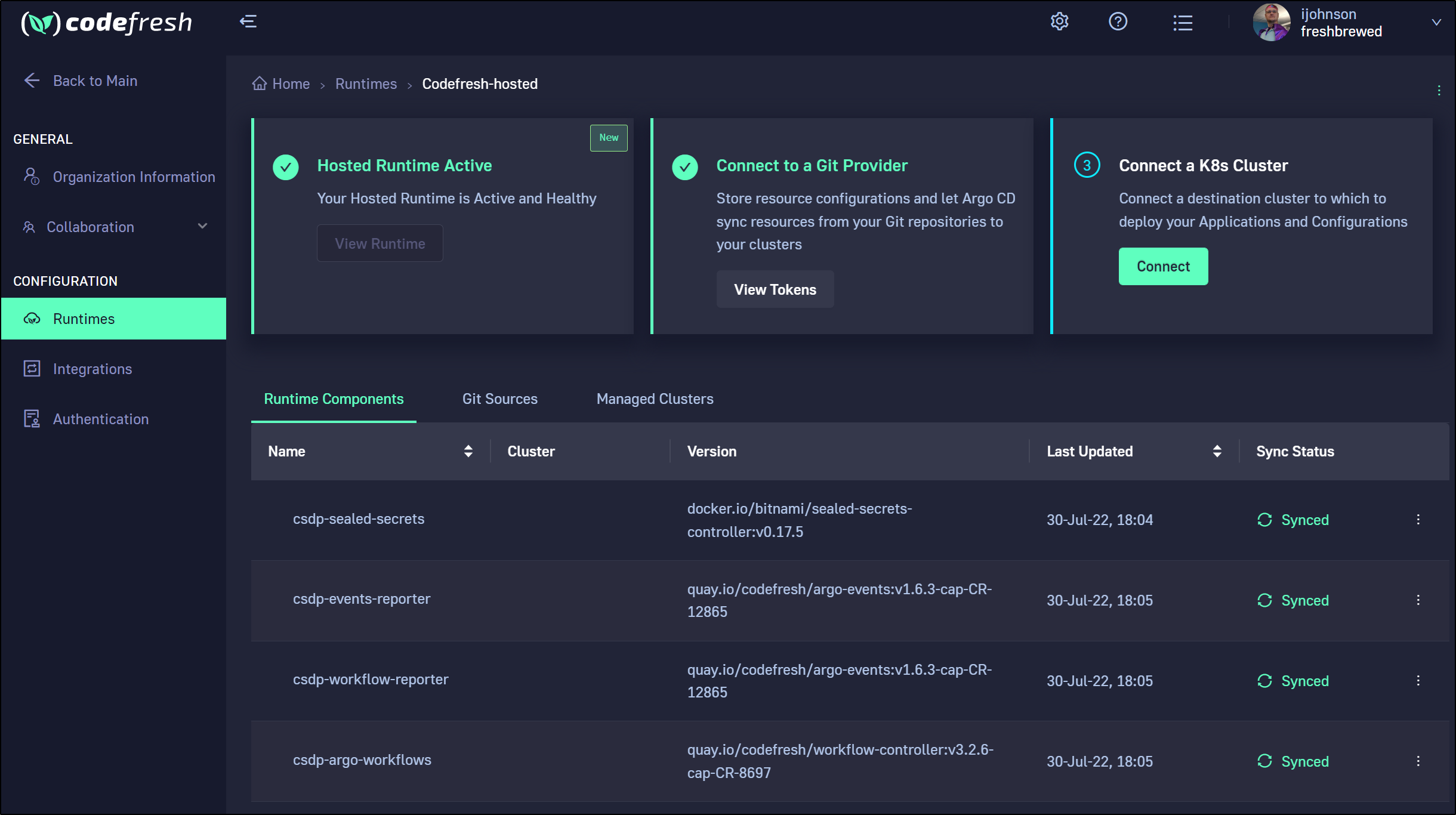1456x815 pixels.
Task: Click the Synced icon for csdp-argo-workflows
Action: (1264, 761)
